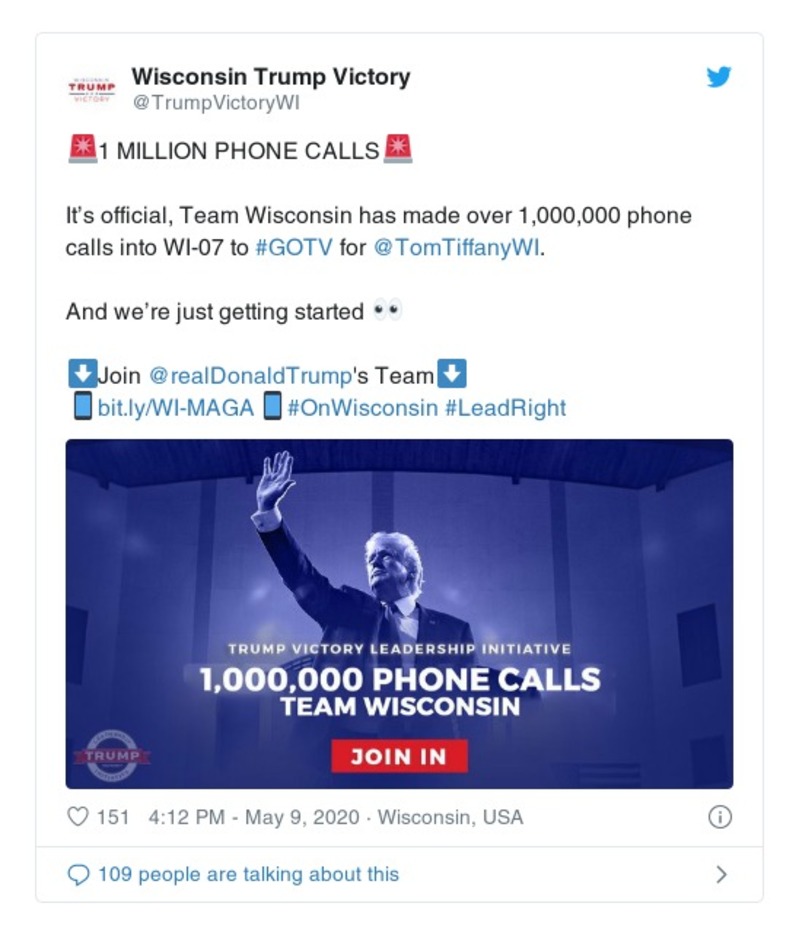This screenshot has height=935, width=799.
Task: Open the Trump waving photo in the tweet
Action: (399, 560)
